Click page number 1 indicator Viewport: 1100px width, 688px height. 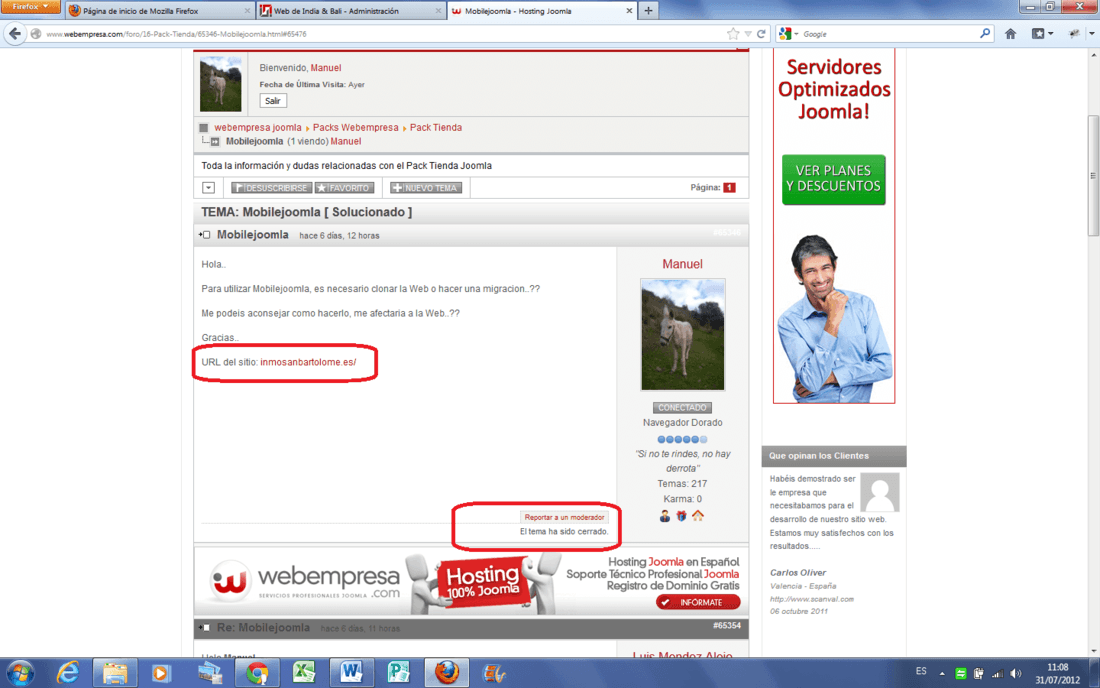730,187
